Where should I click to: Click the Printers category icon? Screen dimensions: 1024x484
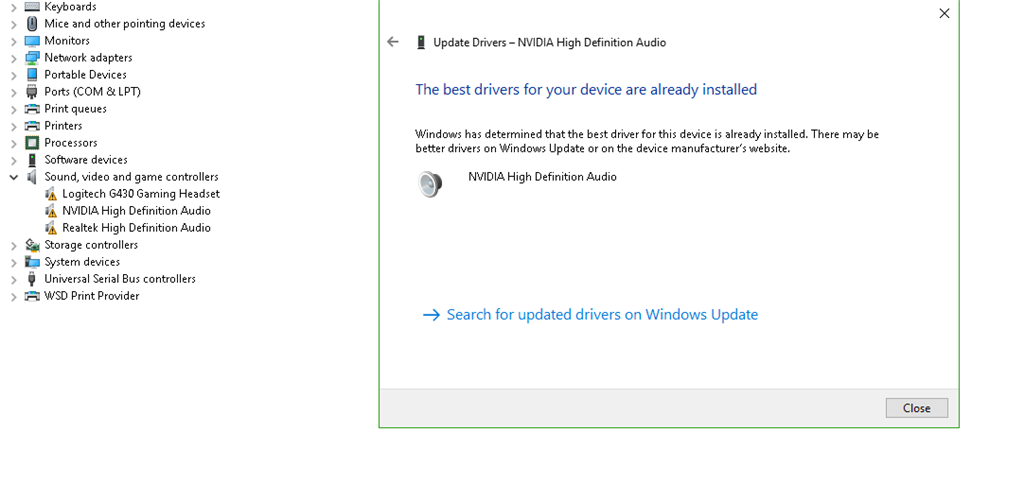tap(32, 125)
